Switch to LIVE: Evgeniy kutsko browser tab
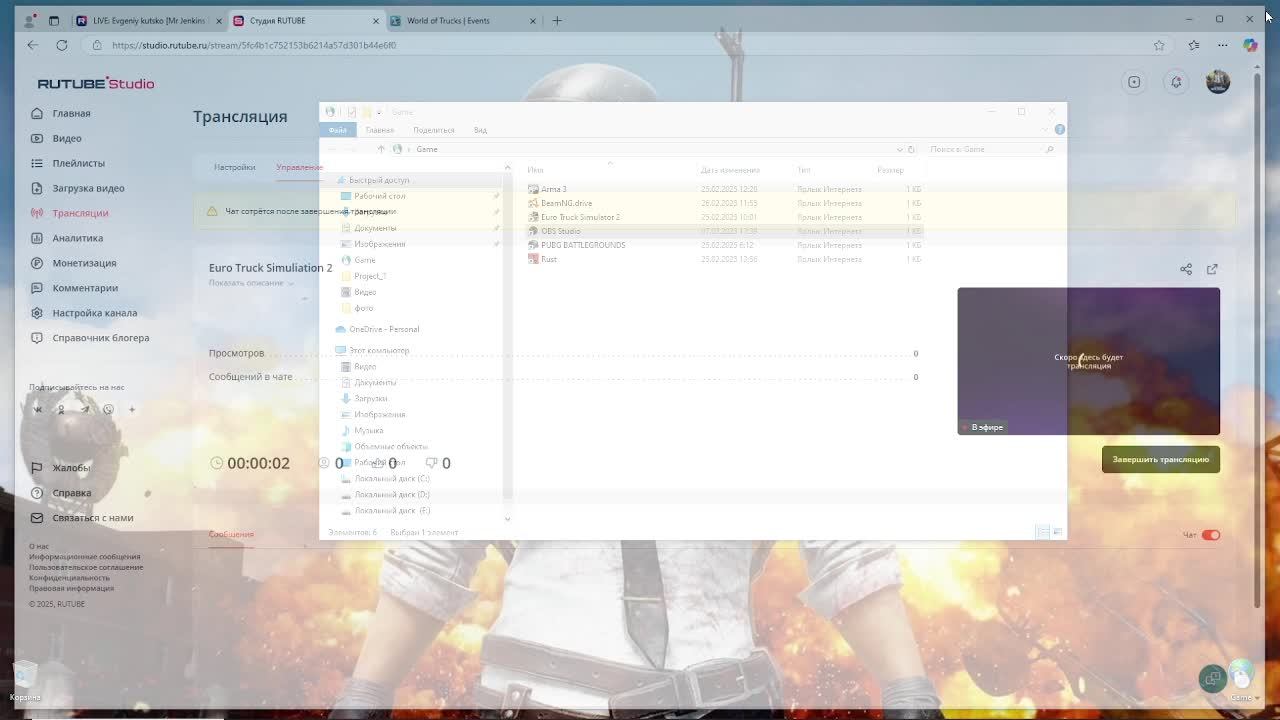This screenshot has width=1280, height=720. (x=148, y=20)
